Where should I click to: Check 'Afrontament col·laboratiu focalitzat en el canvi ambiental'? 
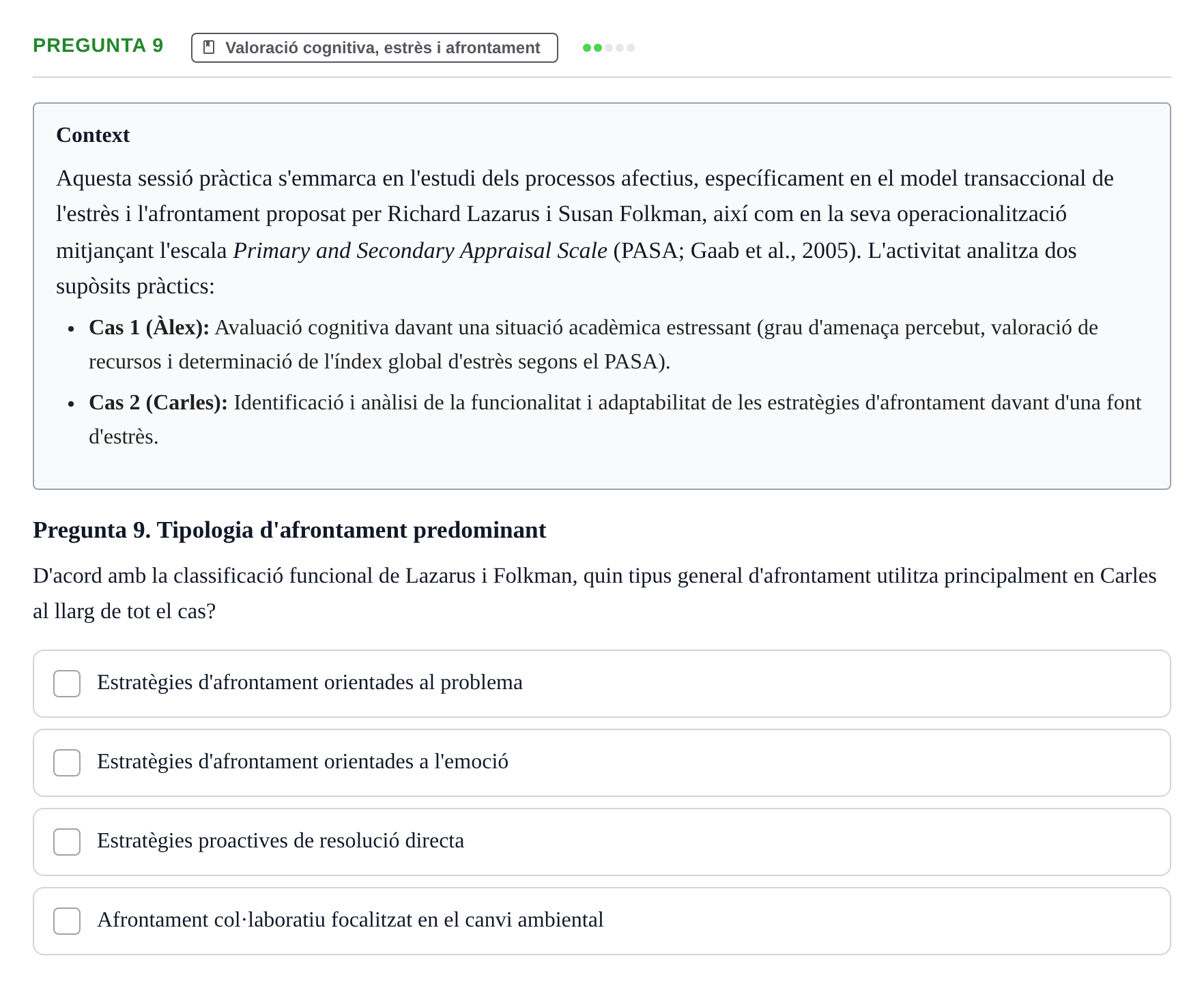click(67, 921)
